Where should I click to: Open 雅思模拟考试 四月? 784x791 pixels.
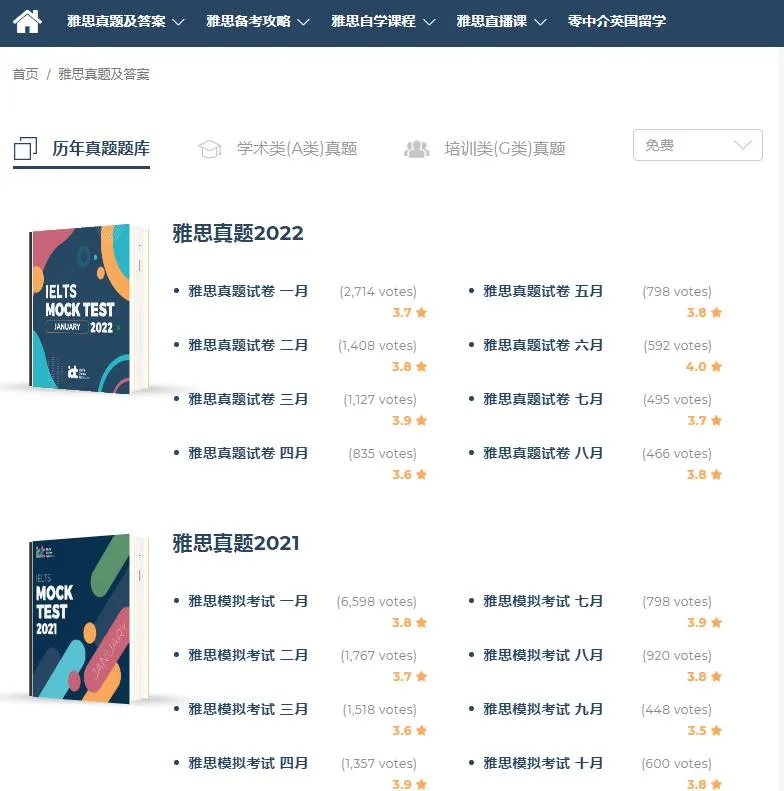pos(248,763)
